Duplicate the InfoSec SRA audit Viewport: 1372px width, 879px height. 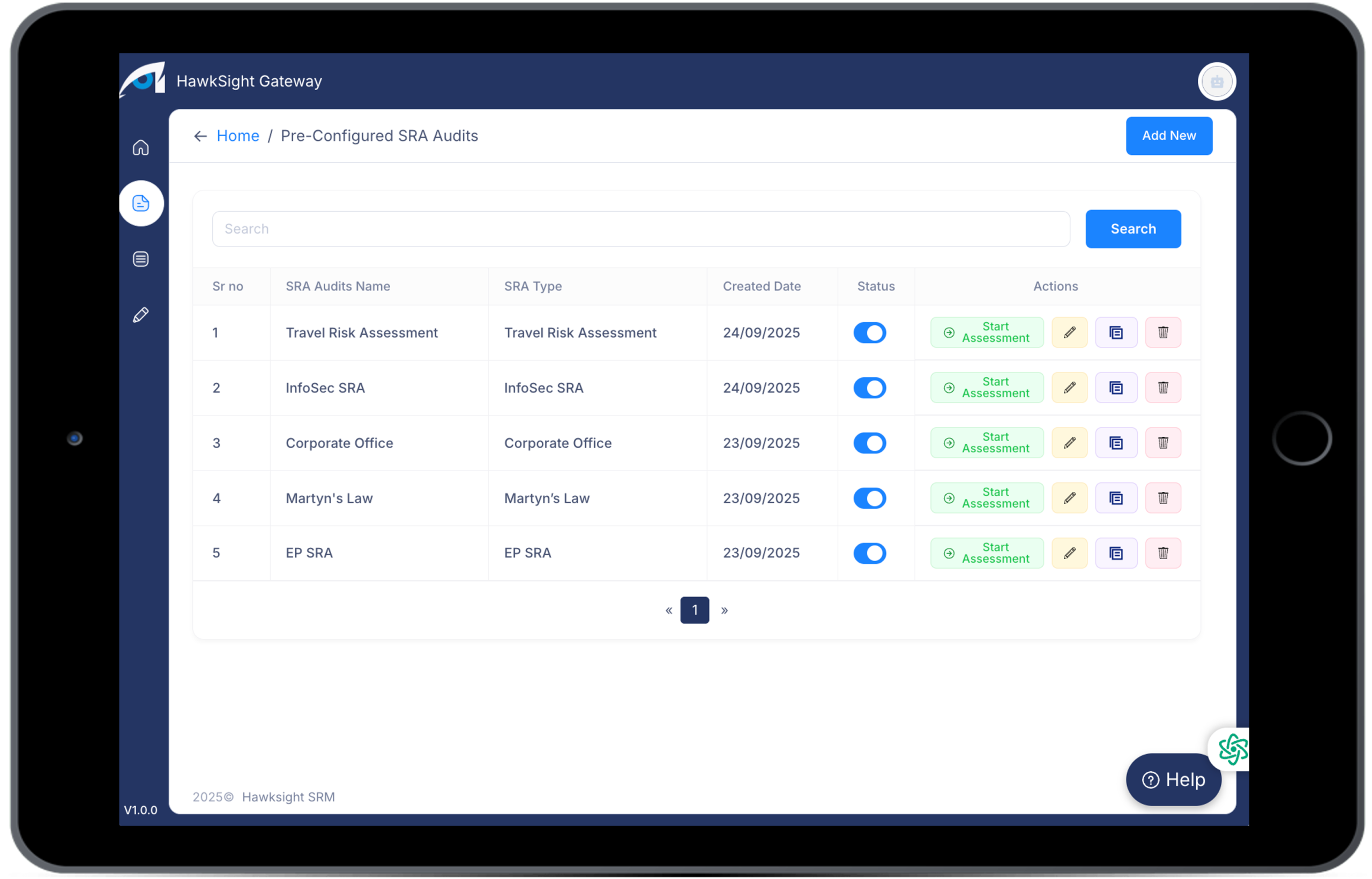coord(1116,388)
